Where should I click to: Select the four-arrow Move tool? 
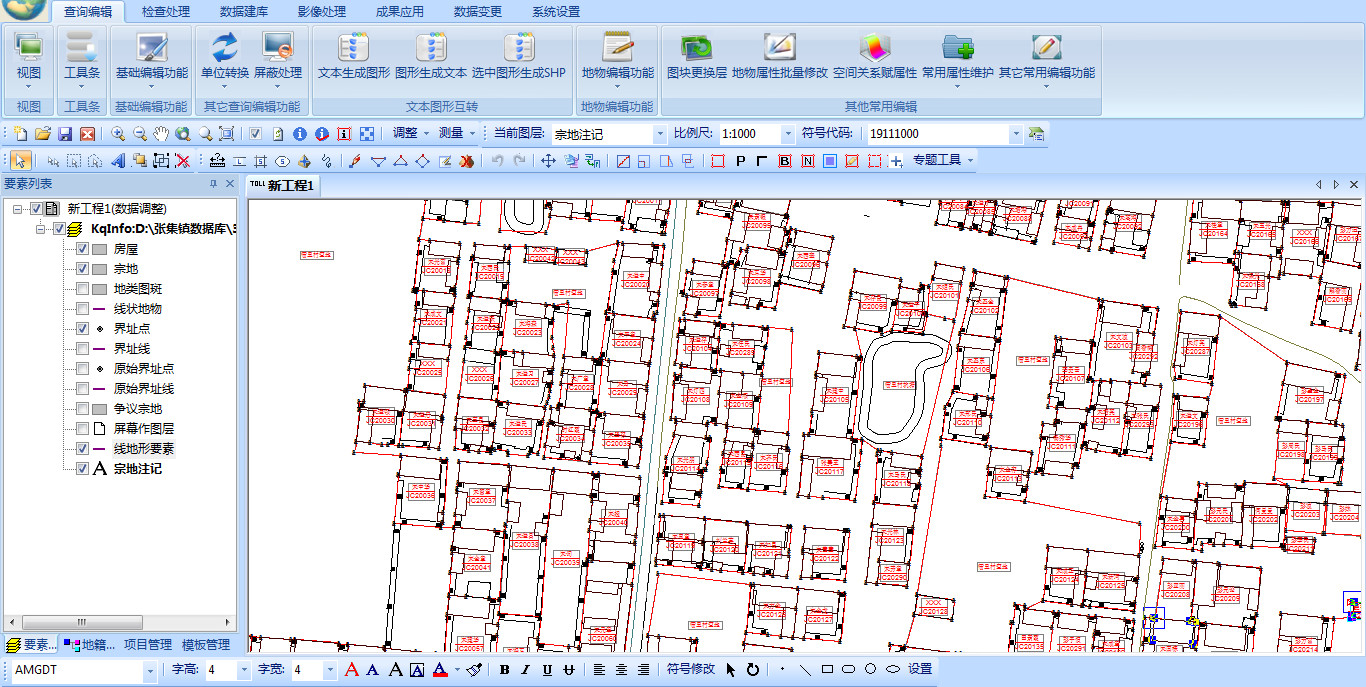548,160
